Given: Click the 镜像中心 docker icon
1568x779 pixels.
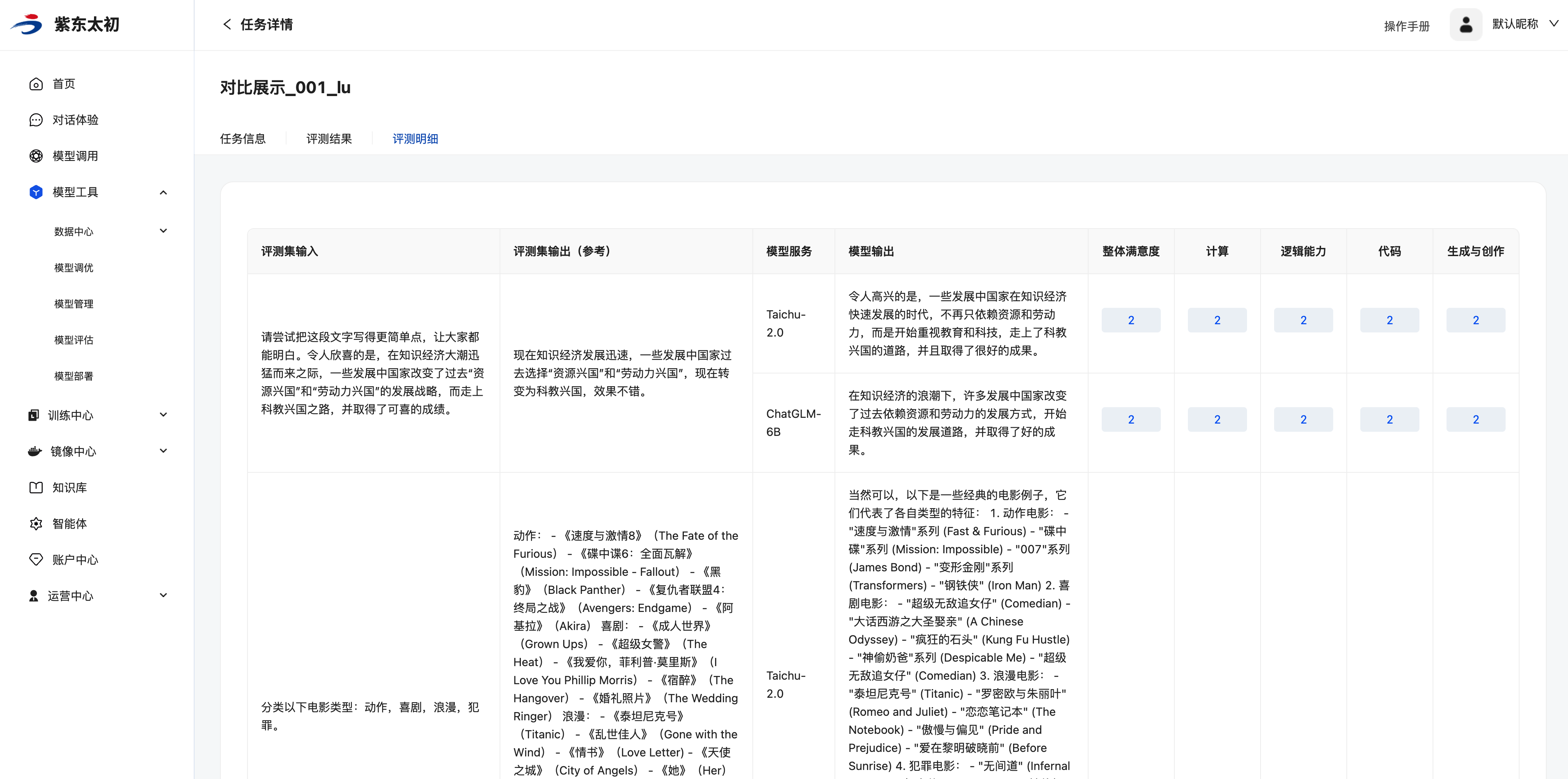Looking at the screenshot, I should (35, 451).
